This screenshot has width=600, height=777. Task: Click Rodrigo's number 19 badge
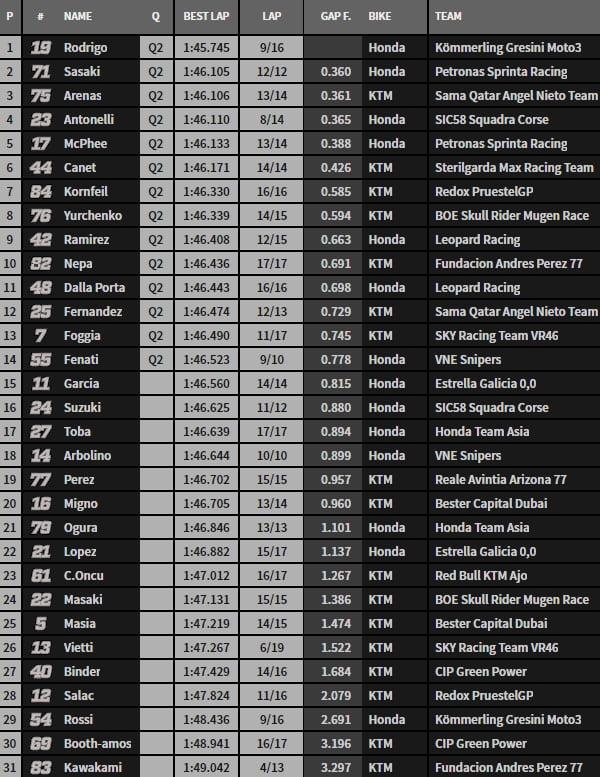[x=40, y=48]
